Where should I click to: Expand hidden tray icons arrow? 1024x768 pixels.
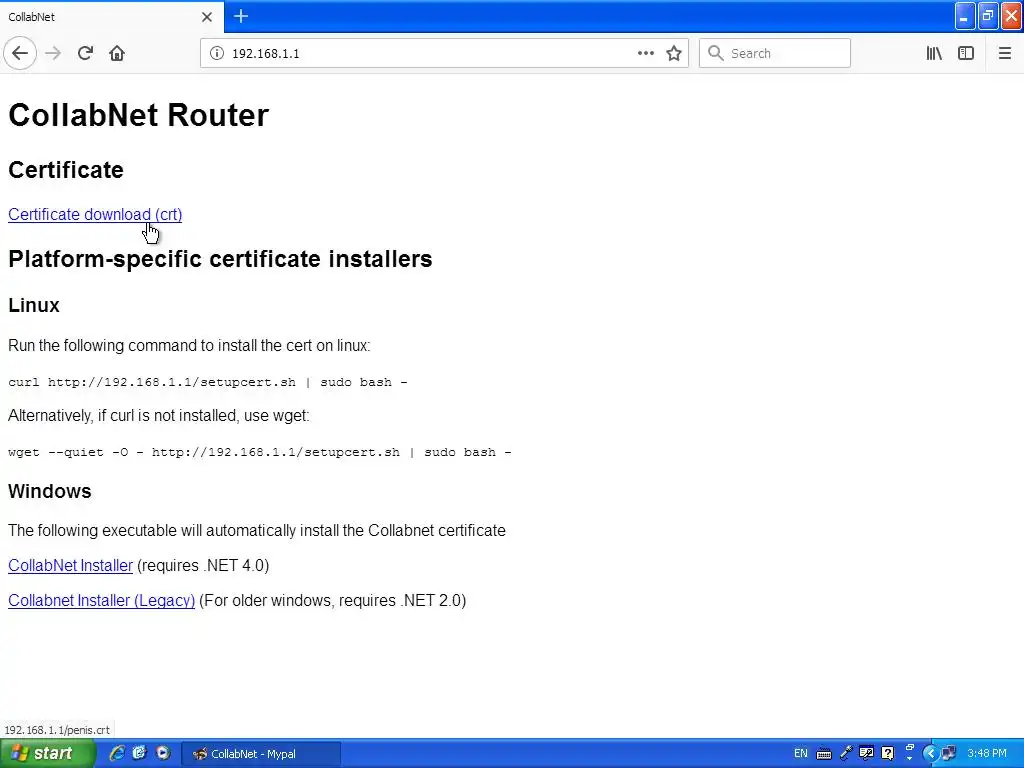click(930, 754)
